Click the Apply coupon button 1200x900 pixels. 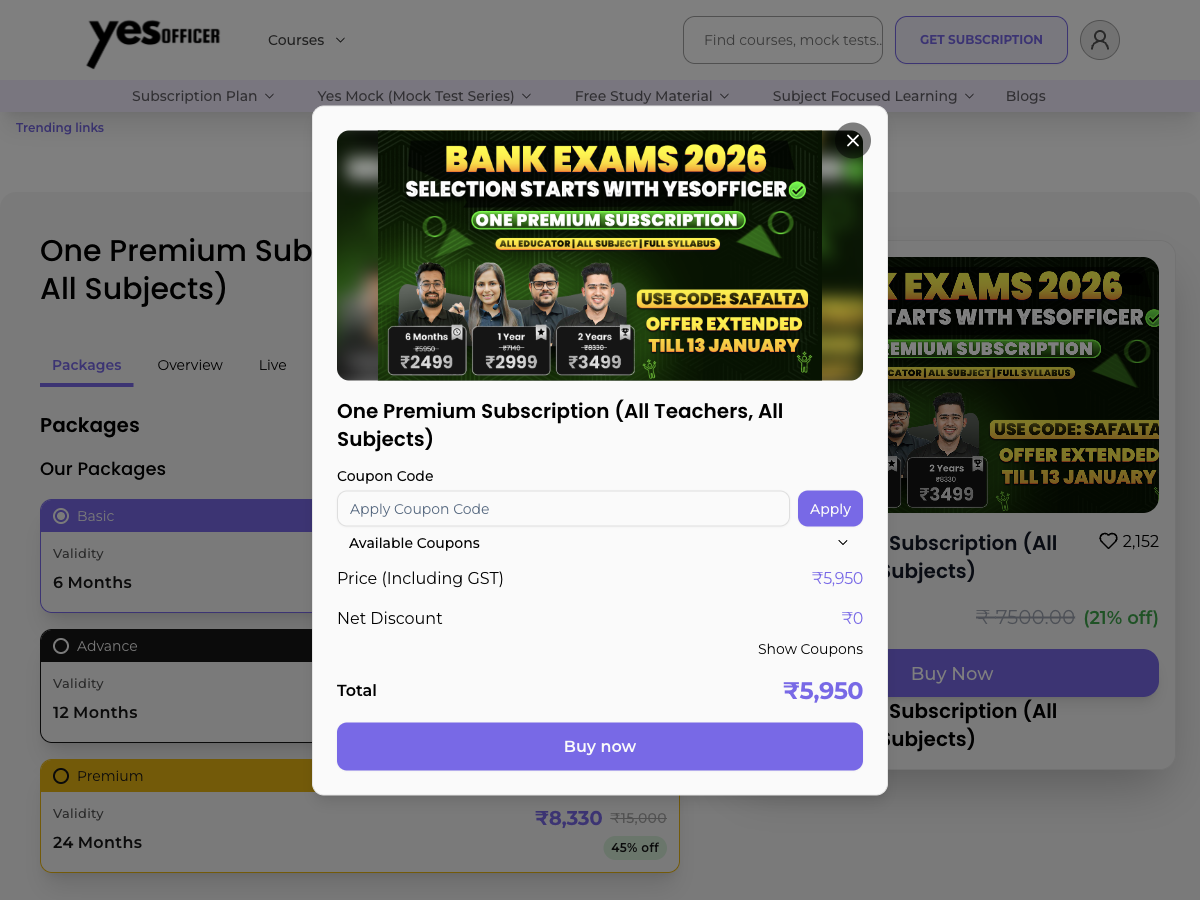coord(830,509)
